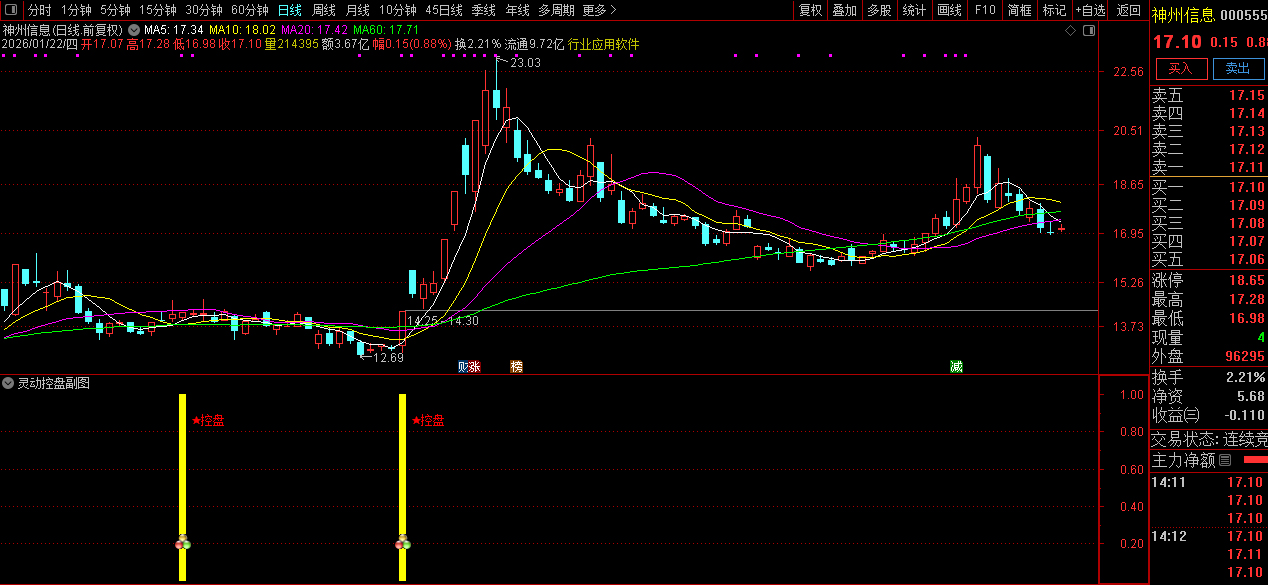Screen dimensions: 1268x585
Task: Click the MA60: 17.71 indicator label
Action: 386,30
